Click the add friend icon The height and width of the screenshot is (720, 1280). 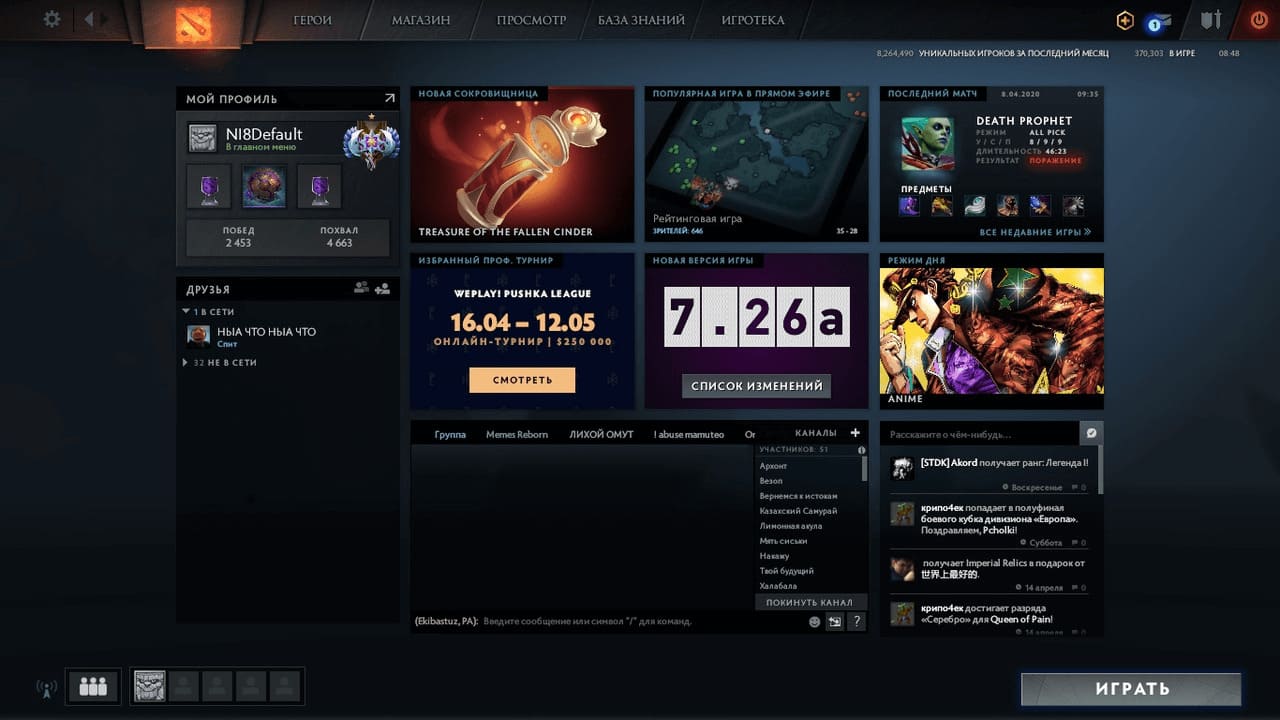tap(382, 289)
